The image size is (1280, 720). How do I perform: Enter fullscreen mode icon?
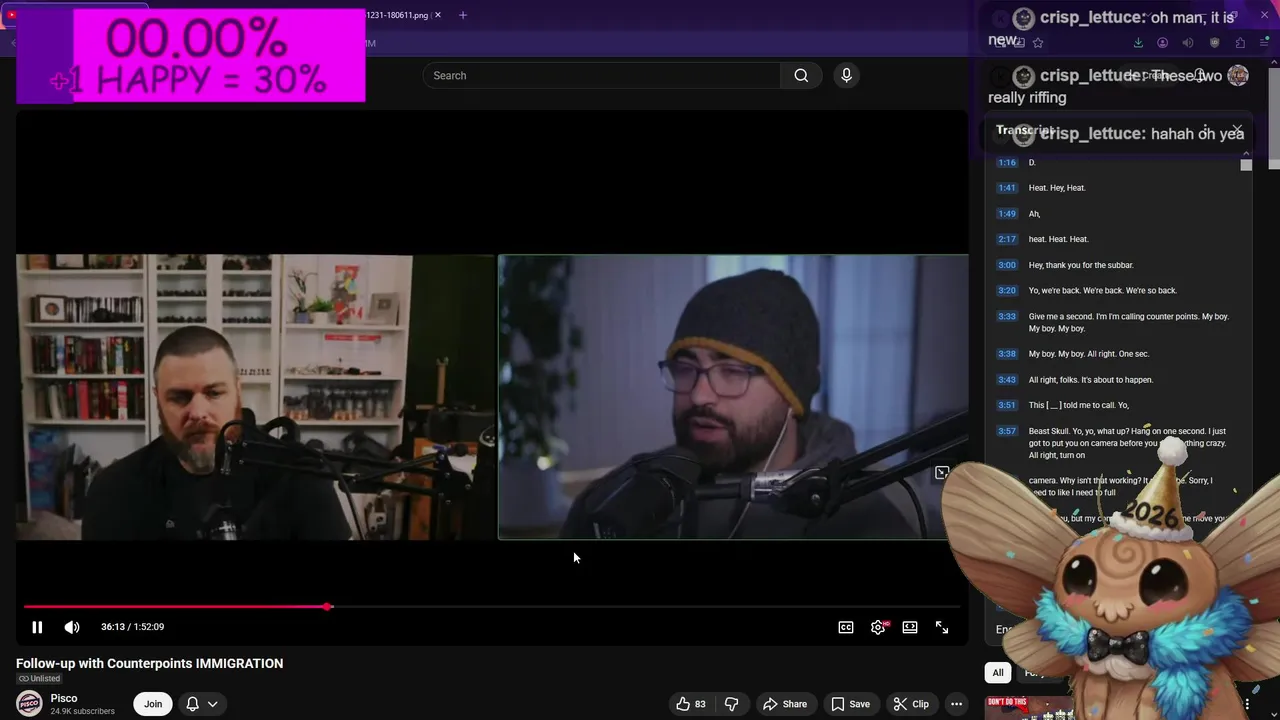(x=942, y=627)
